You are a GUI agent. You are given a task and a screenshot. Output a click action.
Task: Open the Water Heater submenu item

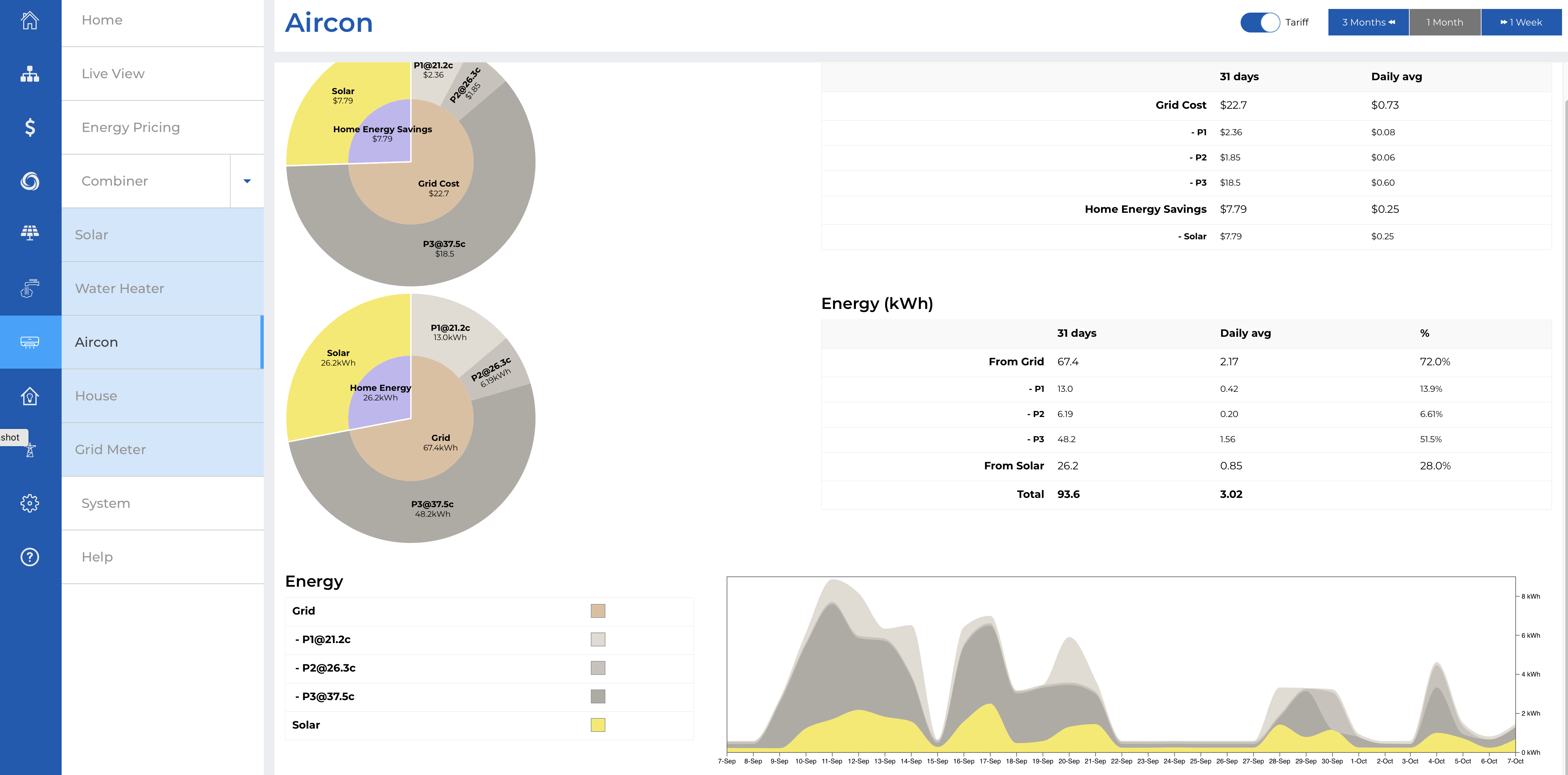[119, 289]
